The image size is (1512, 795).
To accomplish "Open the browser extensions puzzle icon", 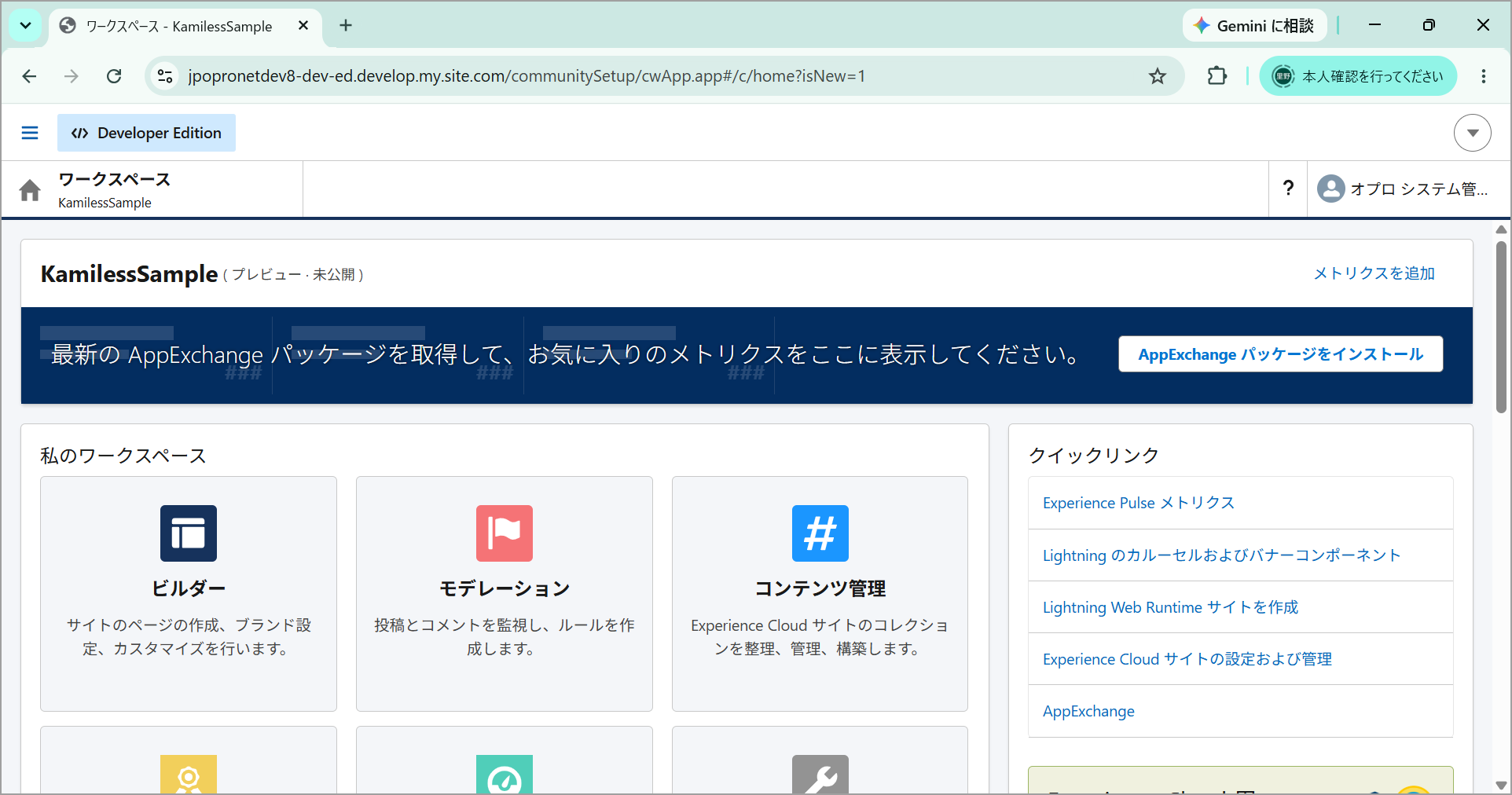I will click(1217, 76).
